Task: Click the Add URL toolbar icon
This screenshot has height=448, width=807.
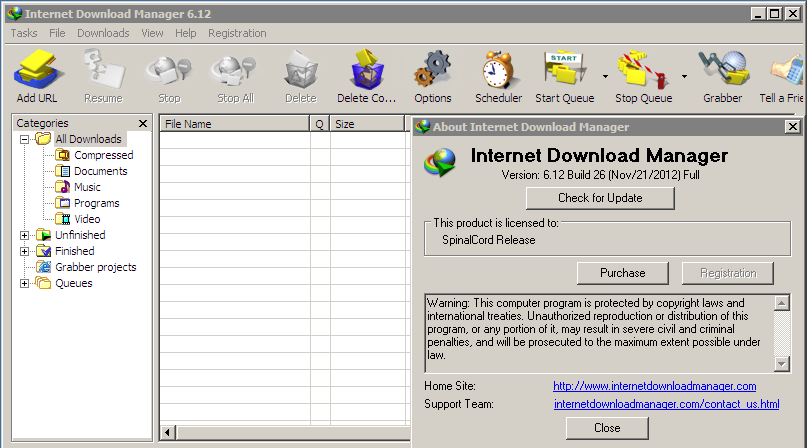Action: point(38,68)
